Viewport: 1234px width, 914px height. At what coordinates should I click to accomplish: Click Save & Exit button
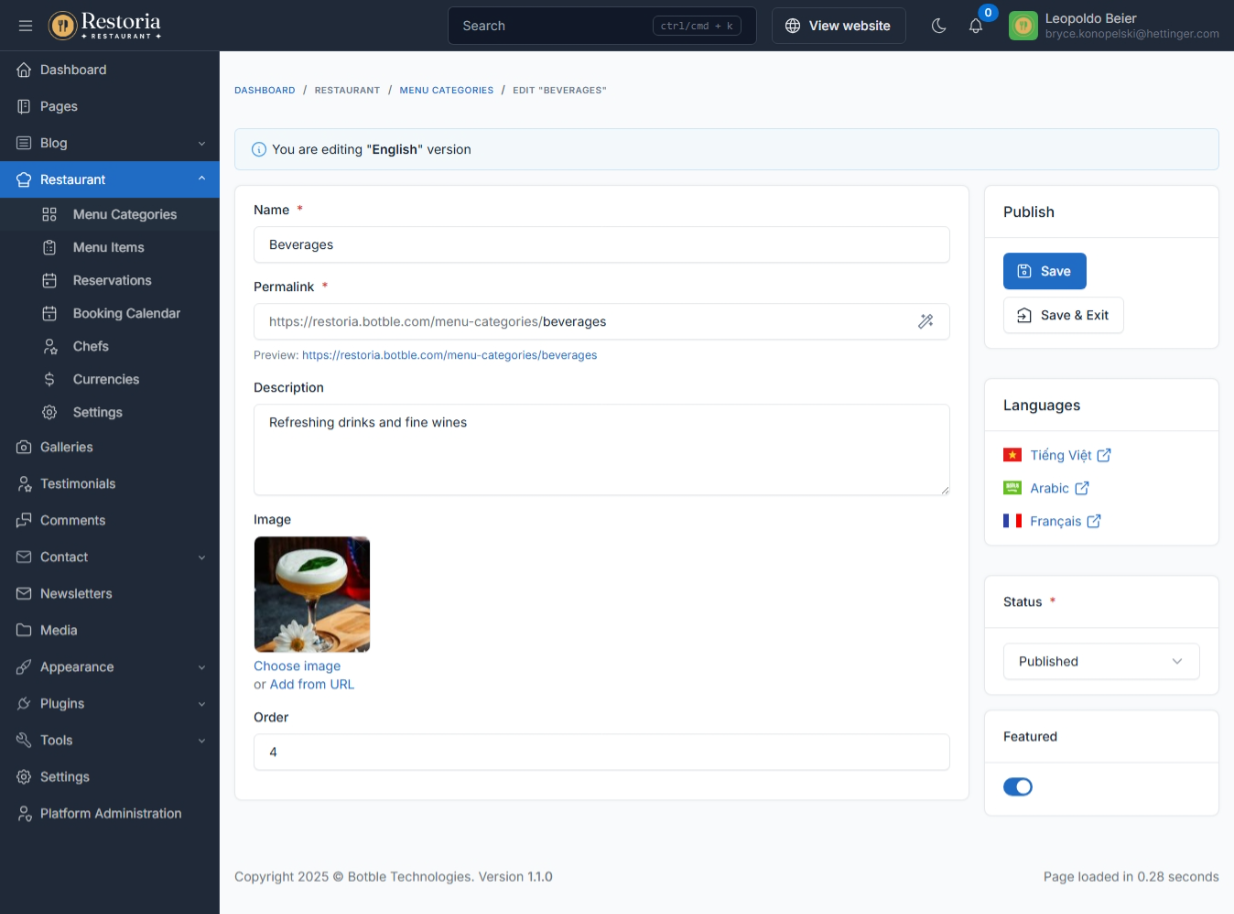tap(1063, 315)
